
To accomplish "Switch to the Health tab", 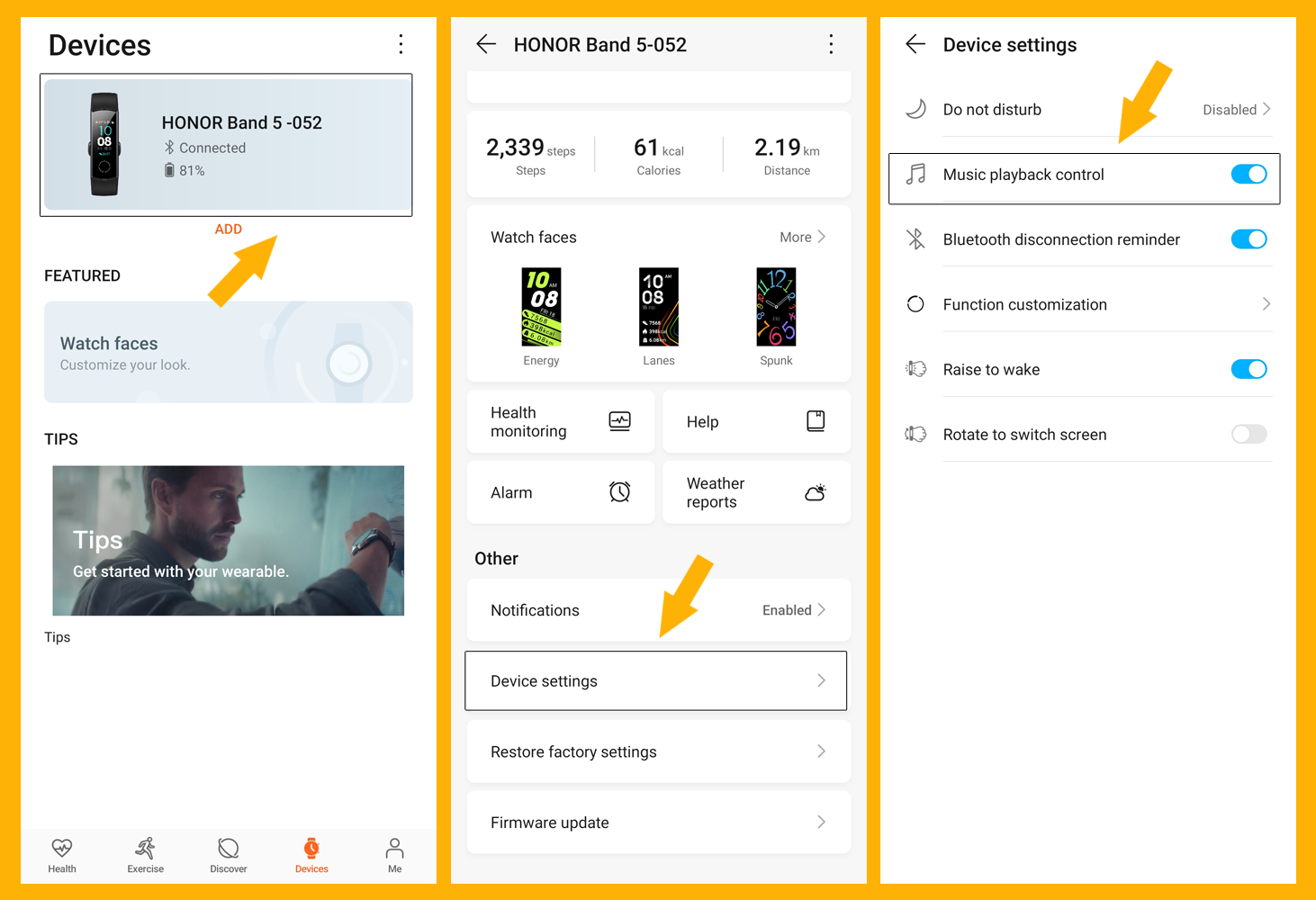I will click(62, 855).
